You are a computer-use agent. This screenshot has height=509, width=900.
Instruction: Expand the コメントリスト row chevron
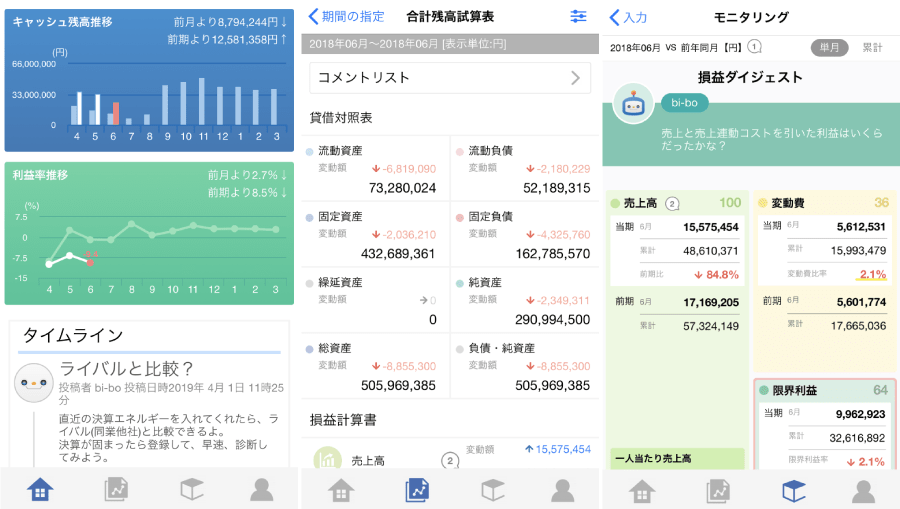(x=575, y=78)
